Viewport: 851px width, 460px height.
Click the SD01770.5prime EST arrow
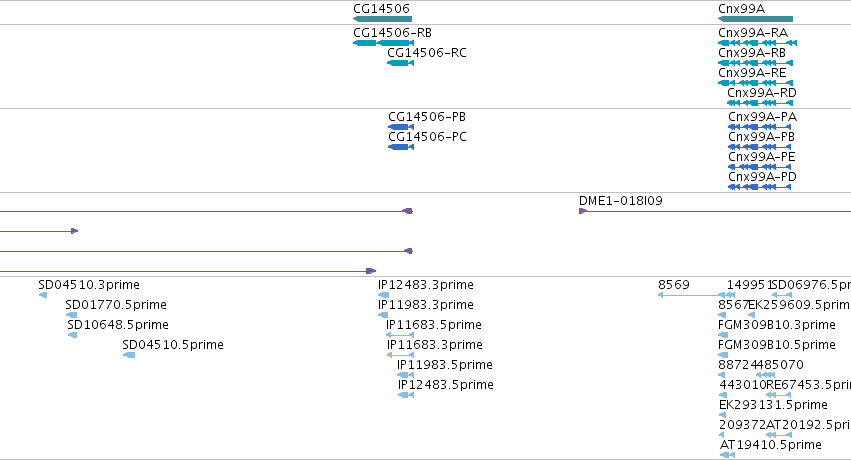tap(71, 315)
